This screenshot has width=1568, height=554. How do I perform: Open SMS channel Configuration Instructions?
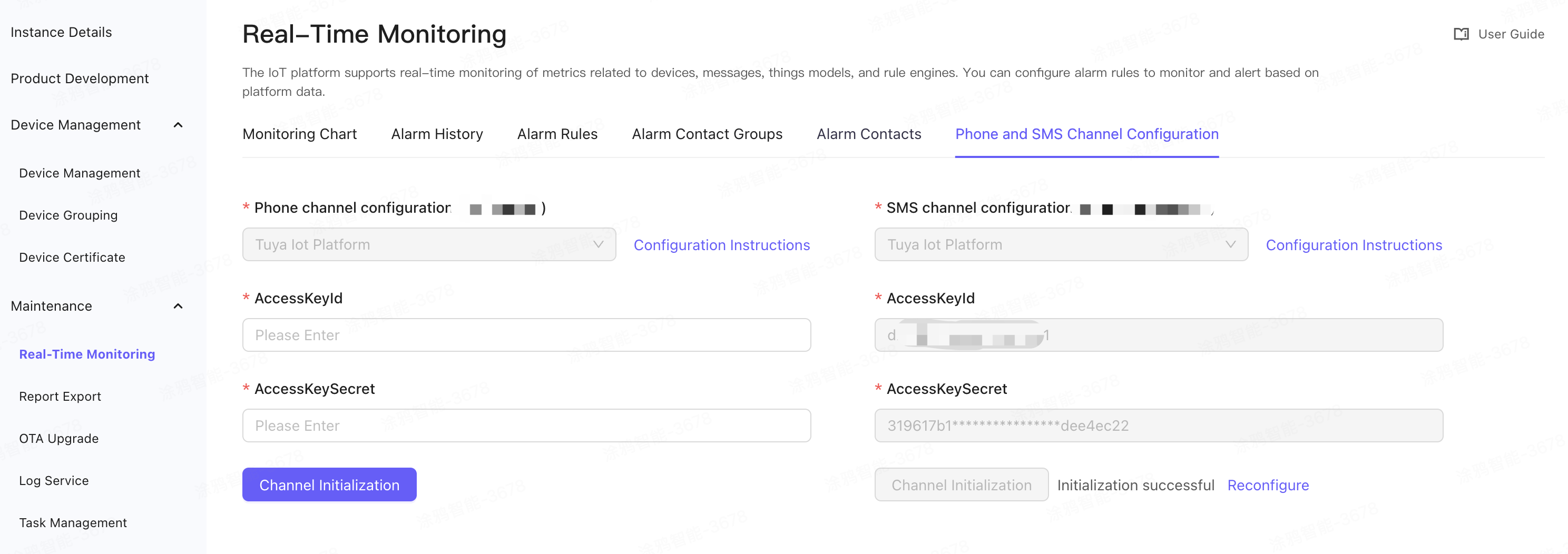pos(1354,245)
